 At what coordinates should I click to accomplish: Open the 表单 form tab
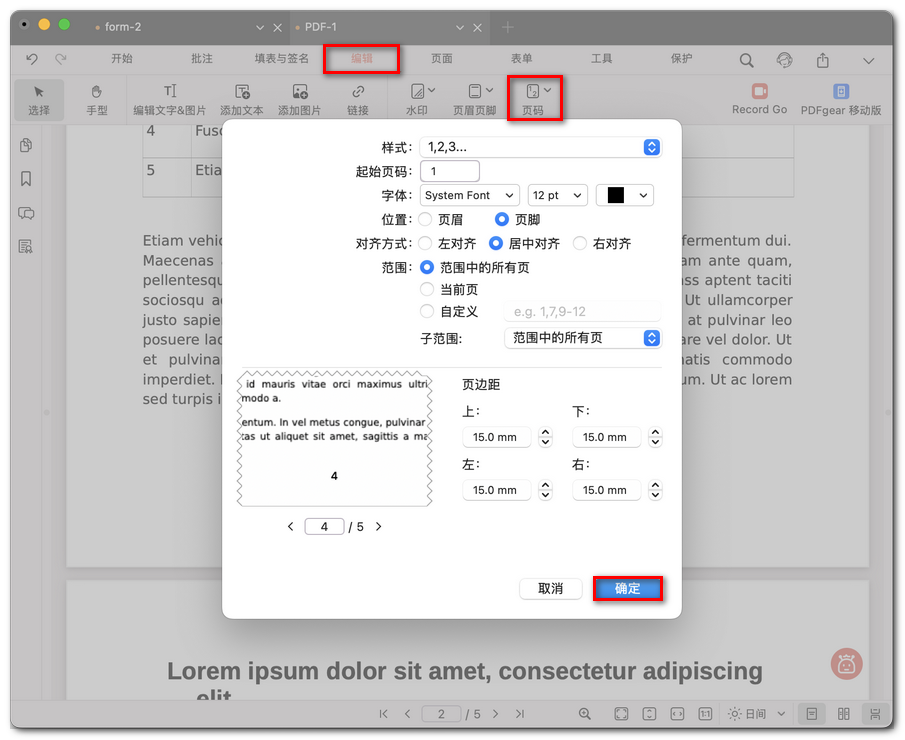coord(521,58)
